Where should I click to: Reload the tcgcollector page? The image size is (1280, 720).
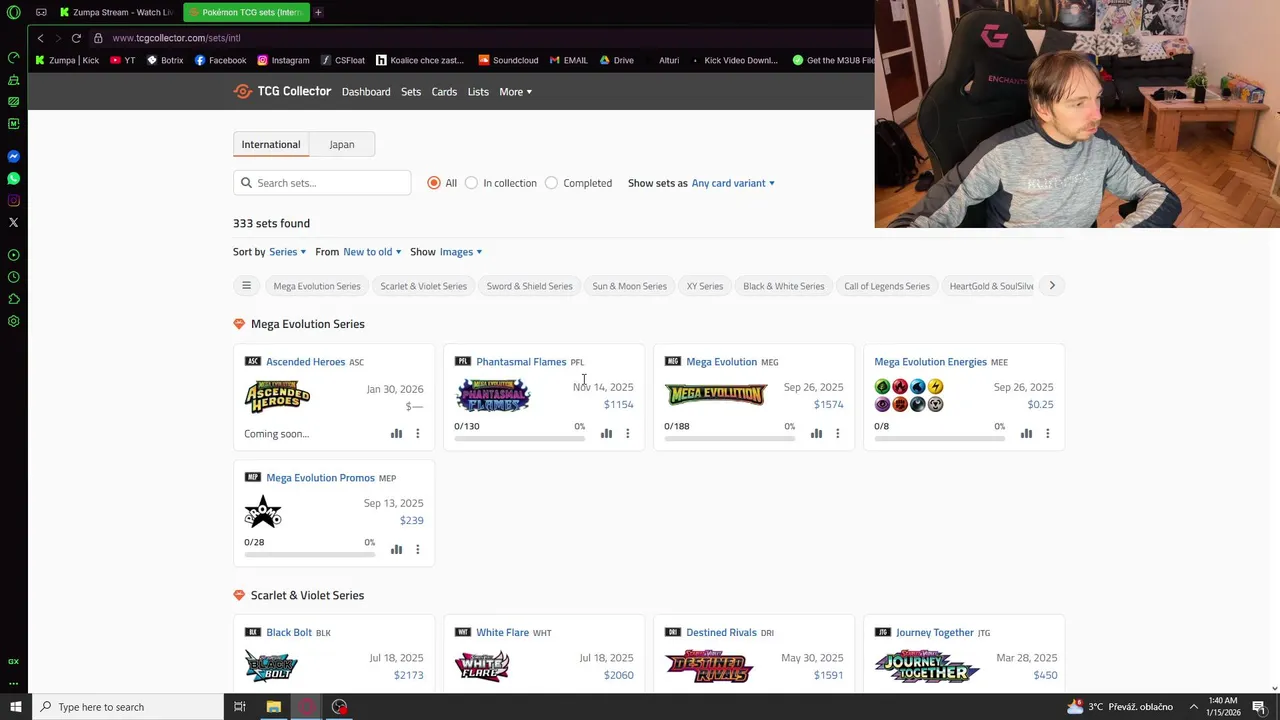76,38
